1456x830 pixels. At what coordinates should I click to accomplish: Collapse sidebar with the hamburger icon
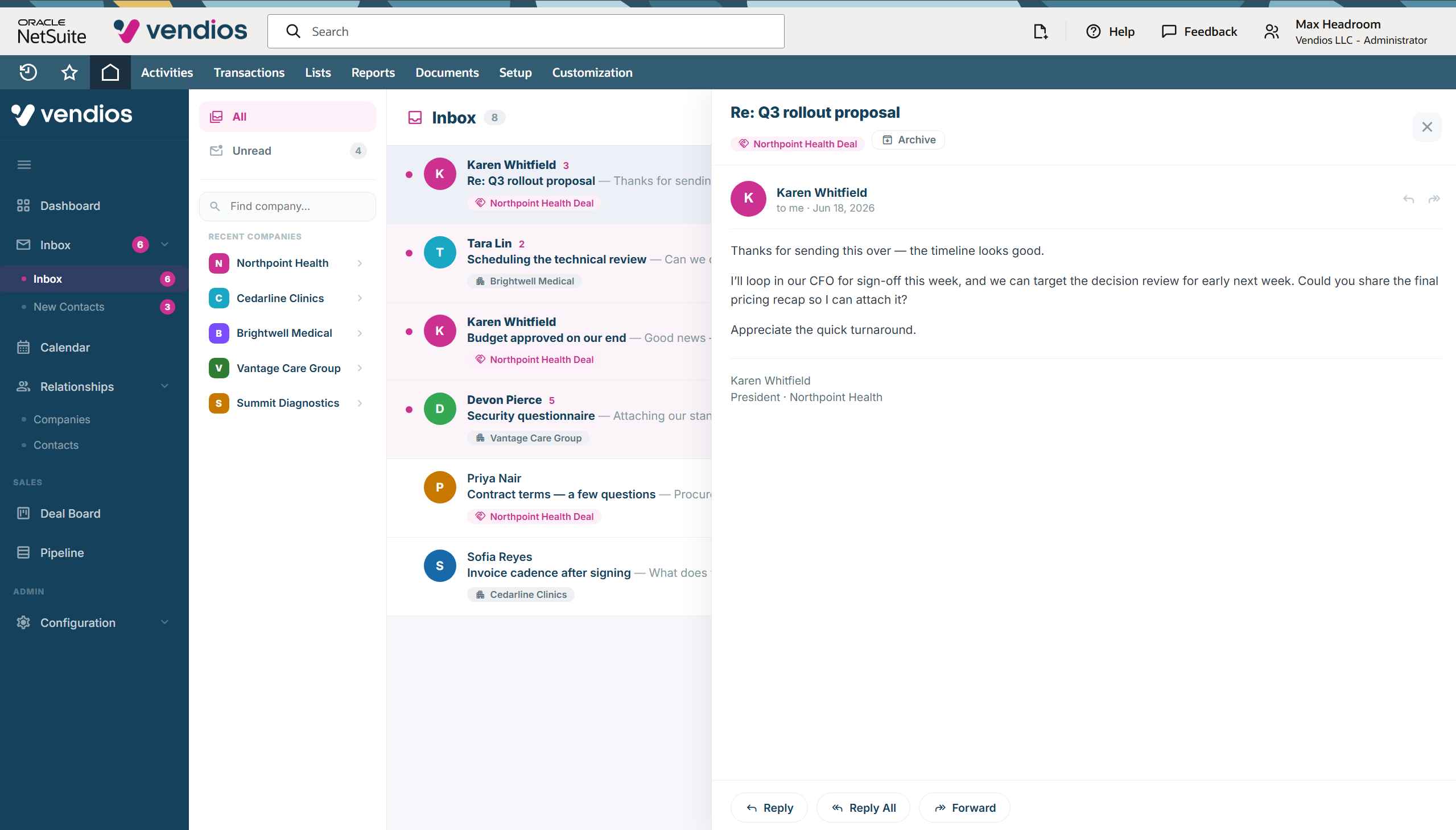[x=24, y=165]
